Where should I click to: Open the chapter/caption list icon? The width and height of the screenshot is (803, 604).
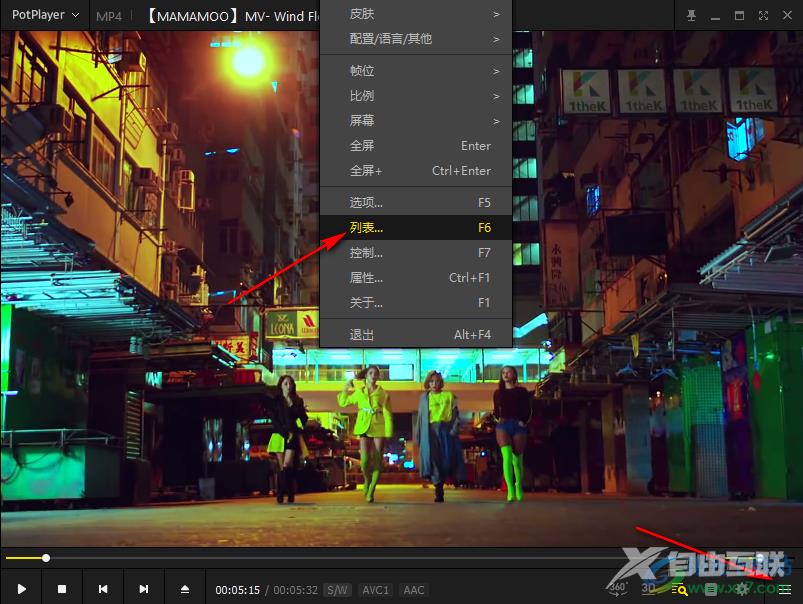click(711, 589)
